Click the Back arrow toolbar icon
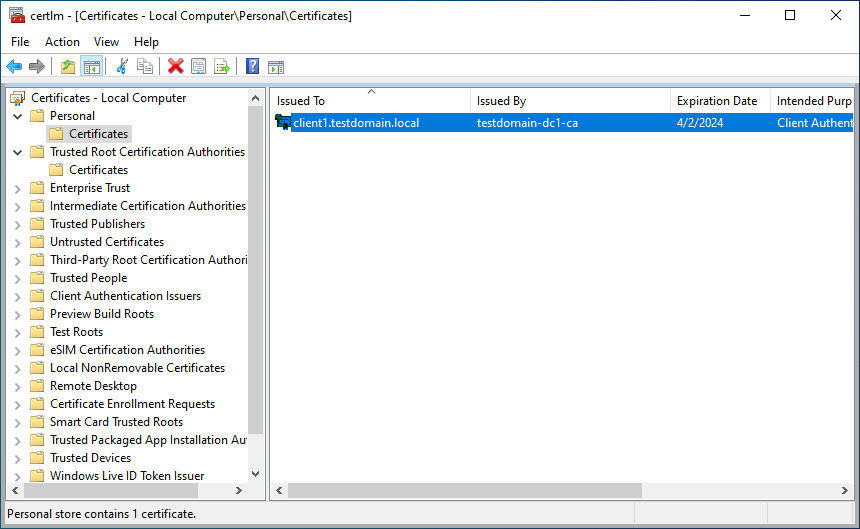Image resolution: width=860 pixels, height=529 pixels. click(14, 66)
